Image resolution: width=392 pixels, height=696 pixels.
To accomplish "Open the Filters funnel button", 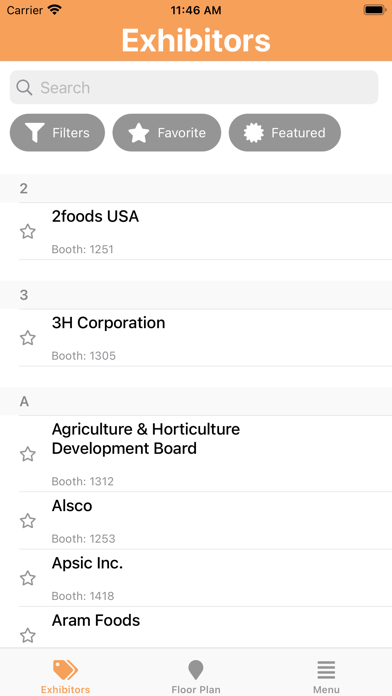I will coord(57,133).
